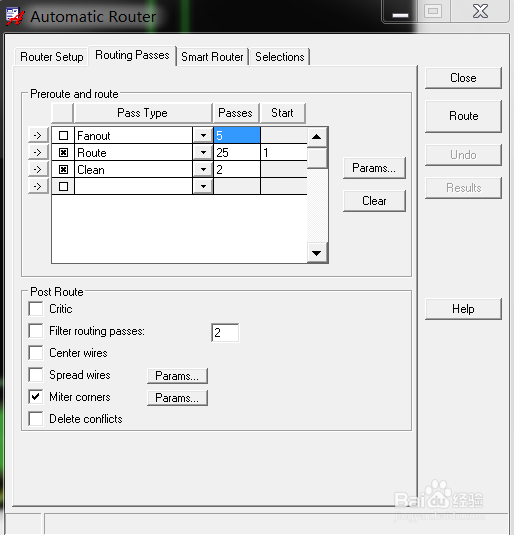Click the Clean Passes cell showing 2
514x535 pixels.
(x=237, y=169)
